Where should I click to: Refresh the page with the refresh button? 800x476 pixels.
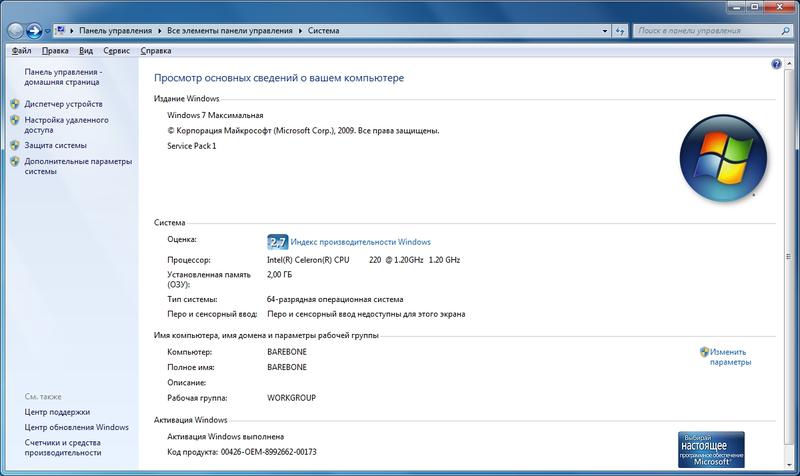[x=619, y=31]
